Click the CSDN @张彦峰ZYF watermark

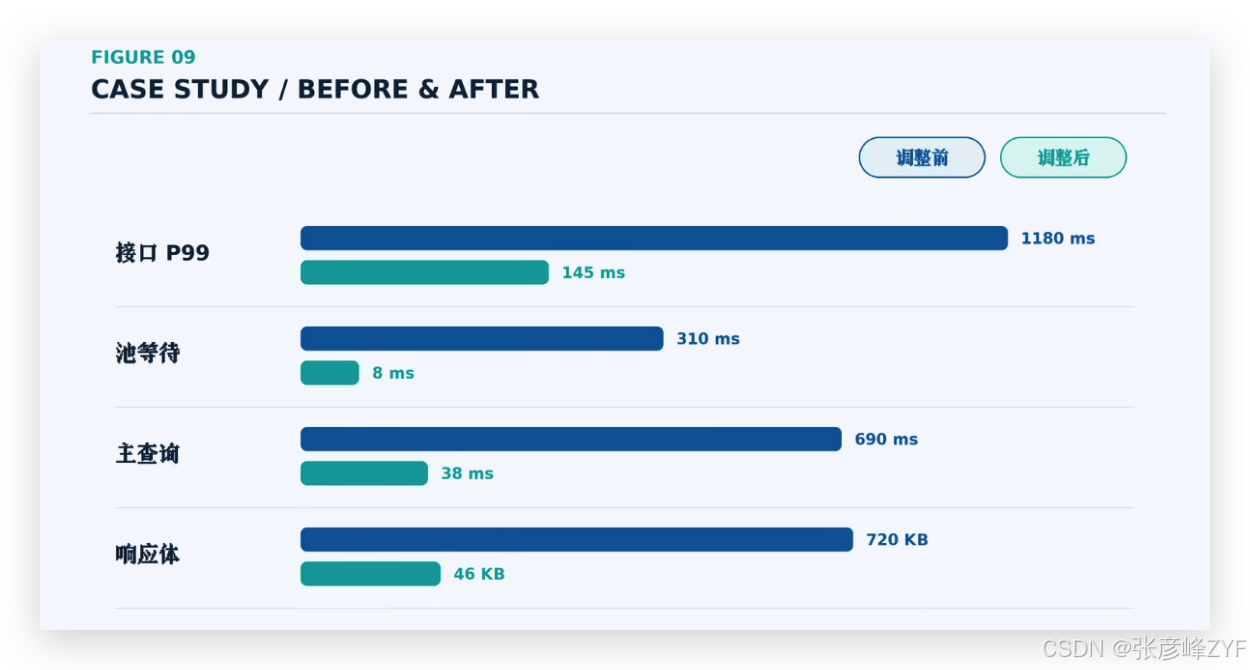tap(1145, 648)
